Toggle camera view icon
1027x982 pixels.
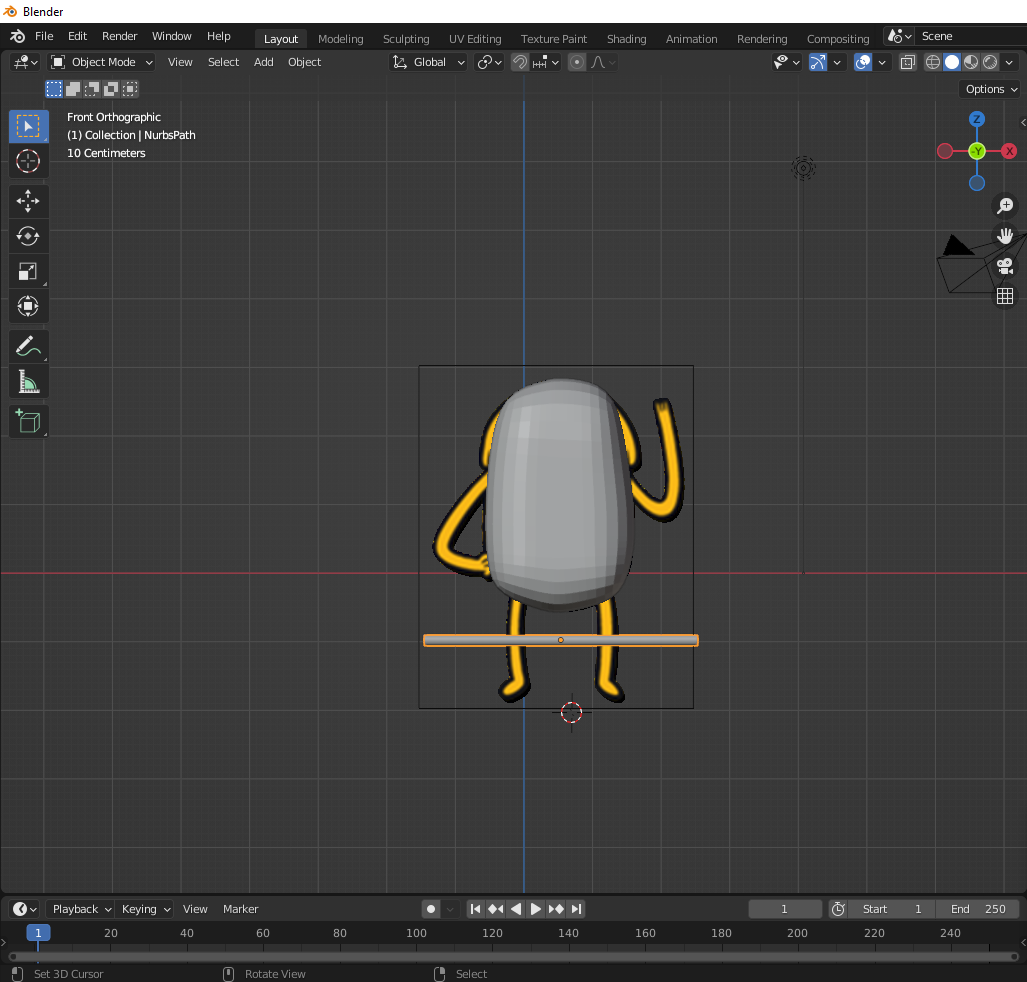coord(1005,266)
